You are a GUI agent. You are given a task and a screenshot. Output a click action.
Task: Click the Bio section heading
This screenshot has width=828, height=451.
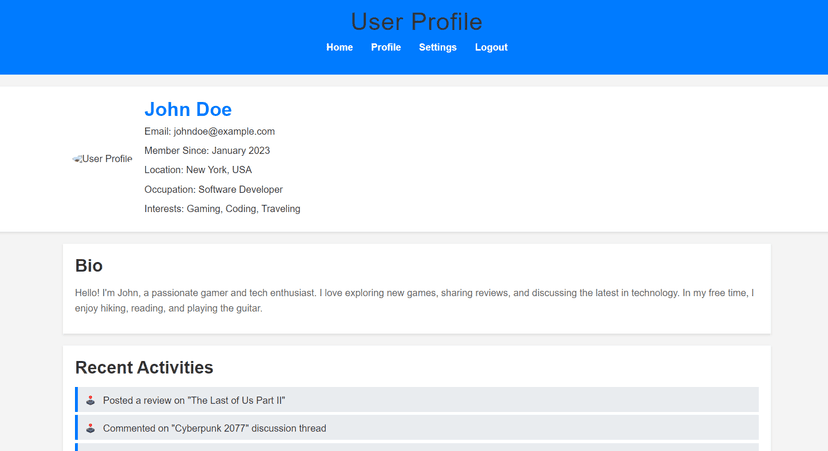89,266
